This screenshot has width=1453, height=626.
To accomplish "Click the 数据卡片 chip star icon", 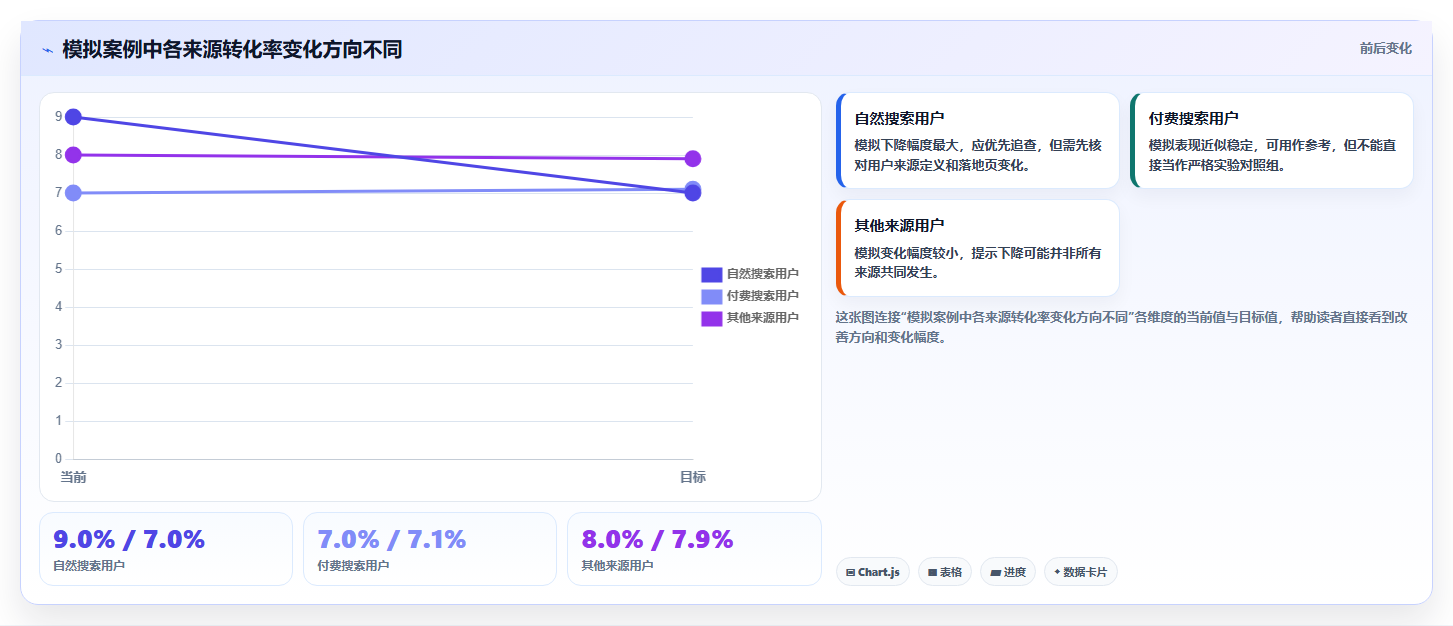I will coord(1057,573).
